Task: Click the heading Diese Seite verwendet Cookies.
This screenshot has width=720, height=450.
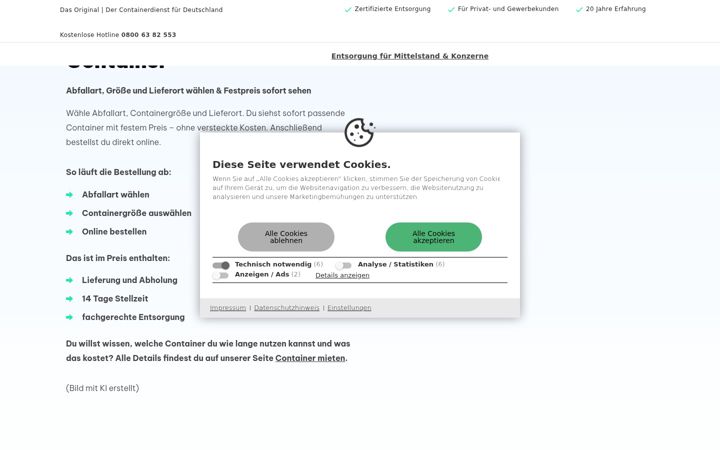Action: click(301, 164)
